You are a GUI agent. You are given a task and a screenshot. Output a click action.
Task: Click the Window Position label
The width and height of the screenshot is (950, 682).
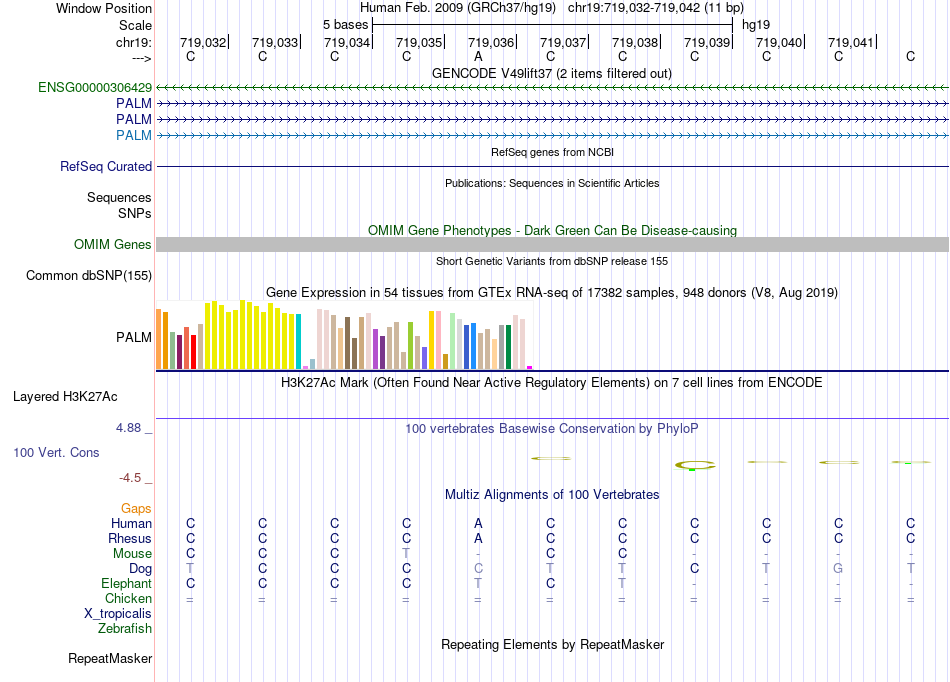click(x=104, y=8)
